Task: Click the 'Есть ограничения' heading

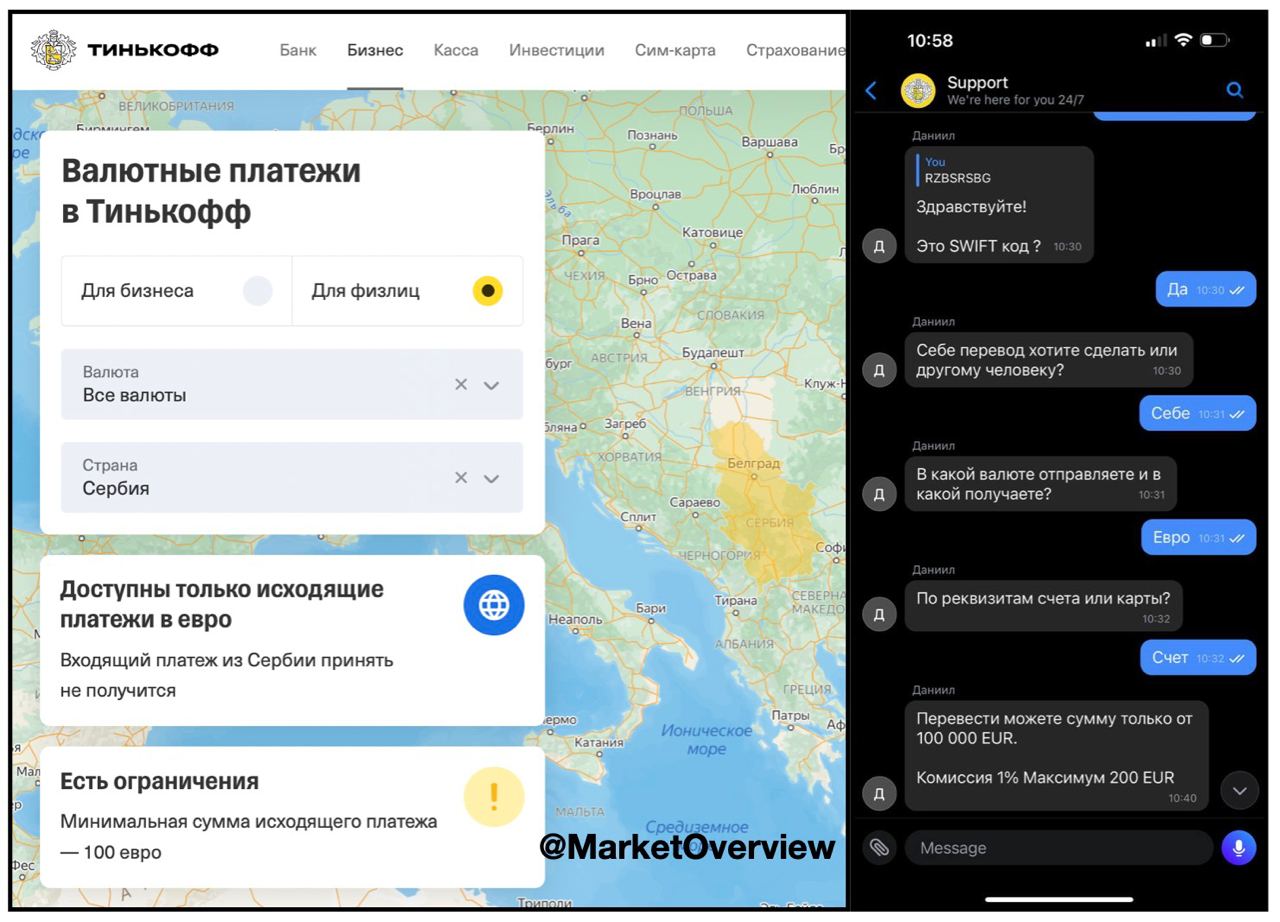Action: [x=159, y=781]
